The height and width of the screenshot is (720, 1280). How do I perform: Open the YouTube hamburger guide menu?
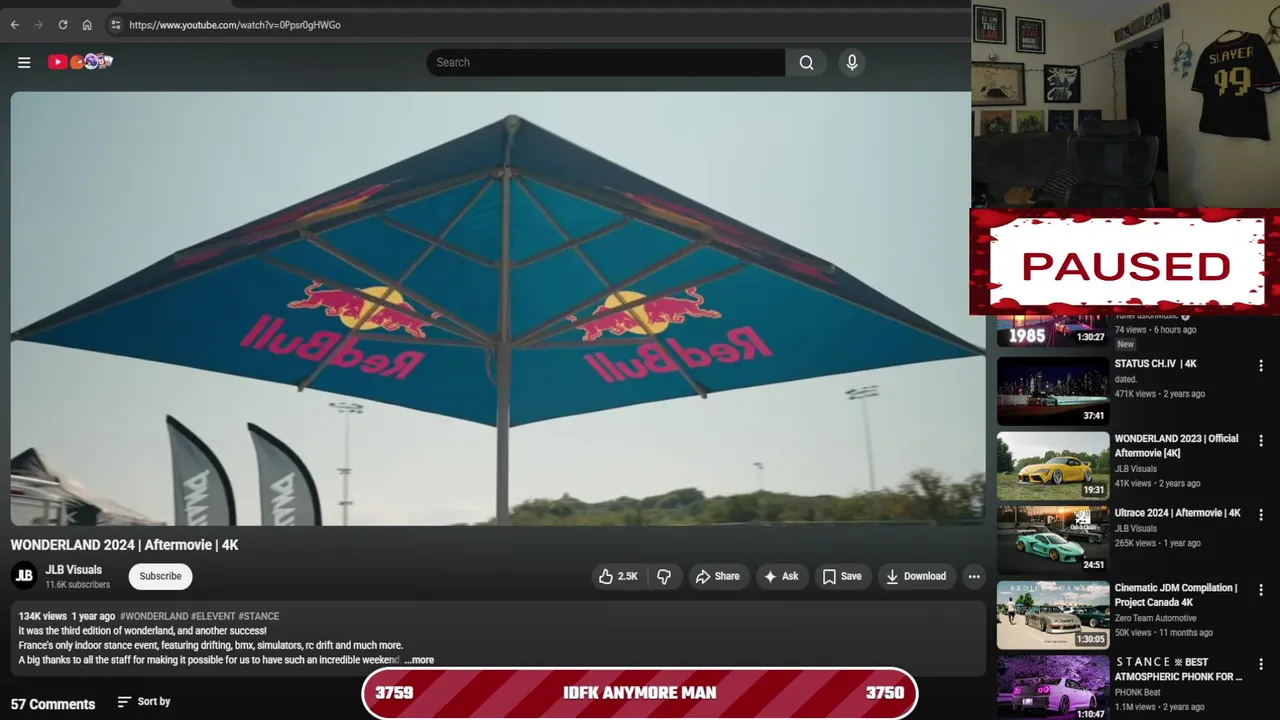tap(24, 62)
